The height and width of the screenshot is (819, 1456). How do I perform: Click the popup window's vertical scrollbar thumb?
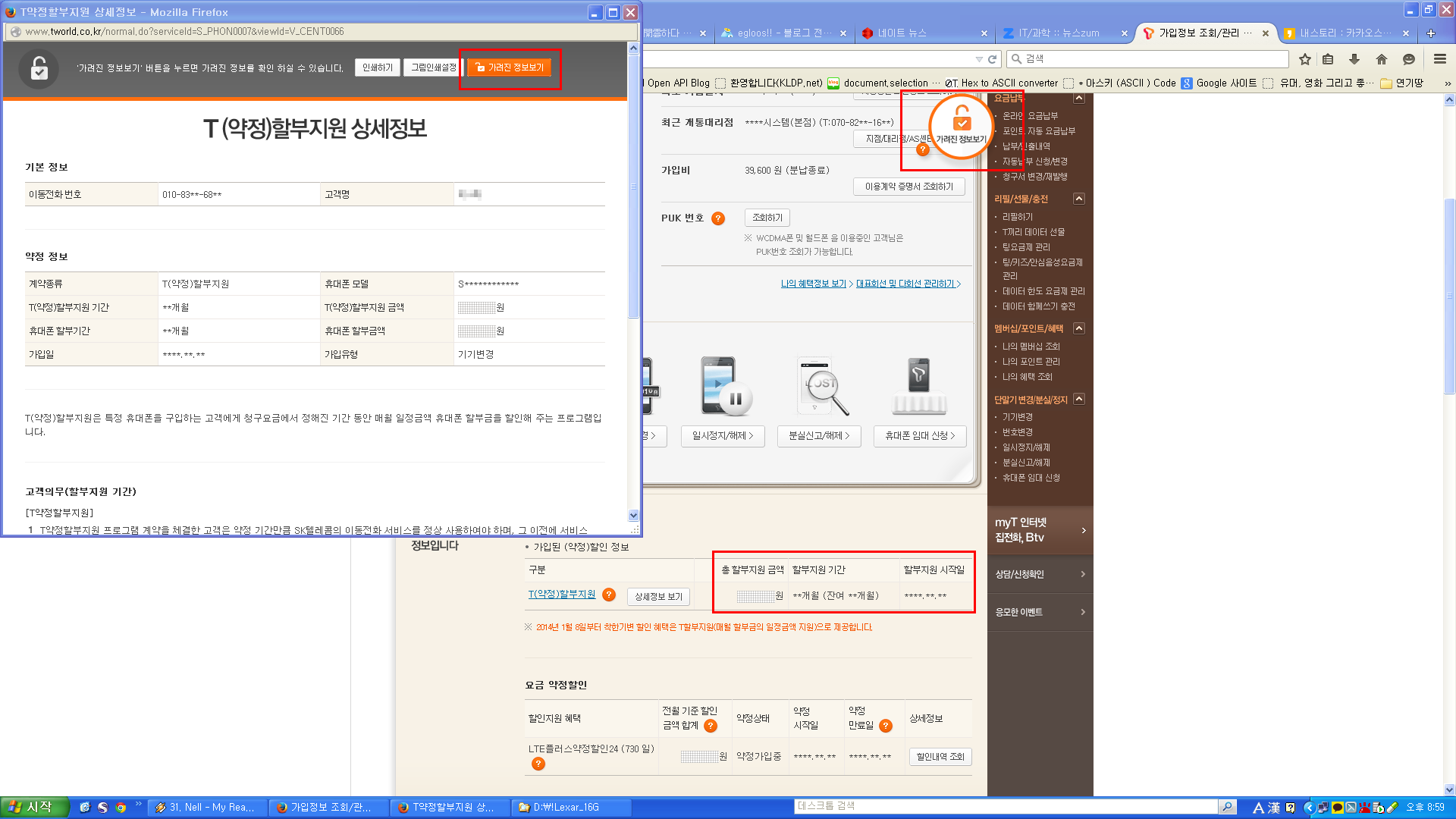(634, 186)
